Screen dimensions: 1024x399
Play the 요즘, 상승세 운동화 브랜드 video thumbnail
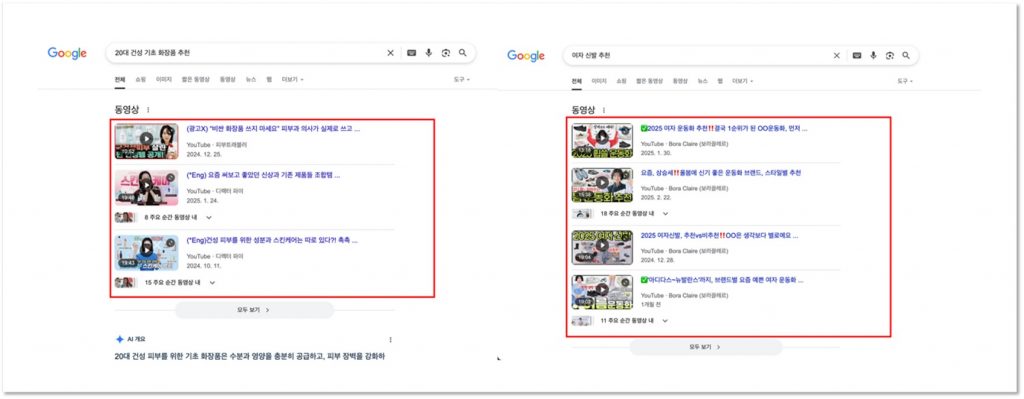coord(601,185)
